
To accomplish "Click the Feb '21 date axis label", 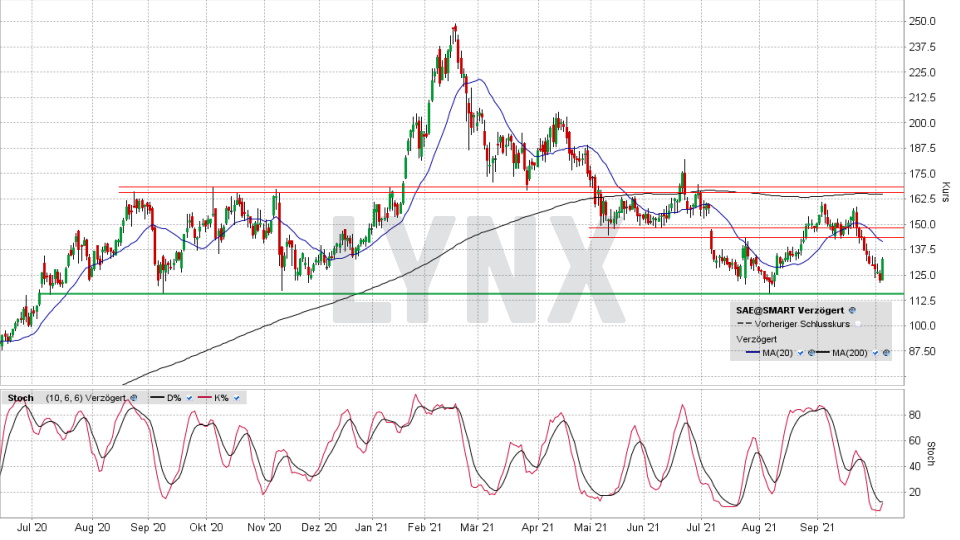I will (424, 527).
